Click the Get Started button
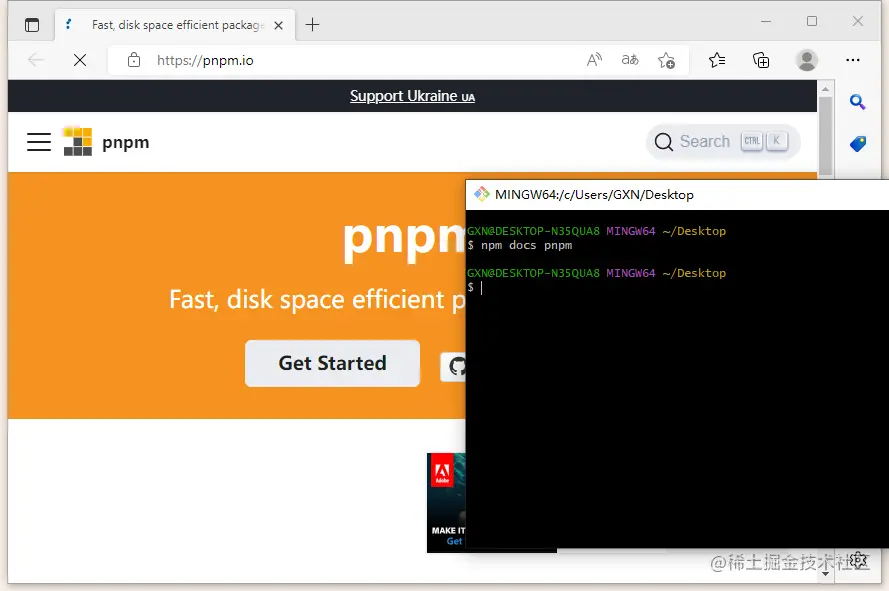 (332, 363)
